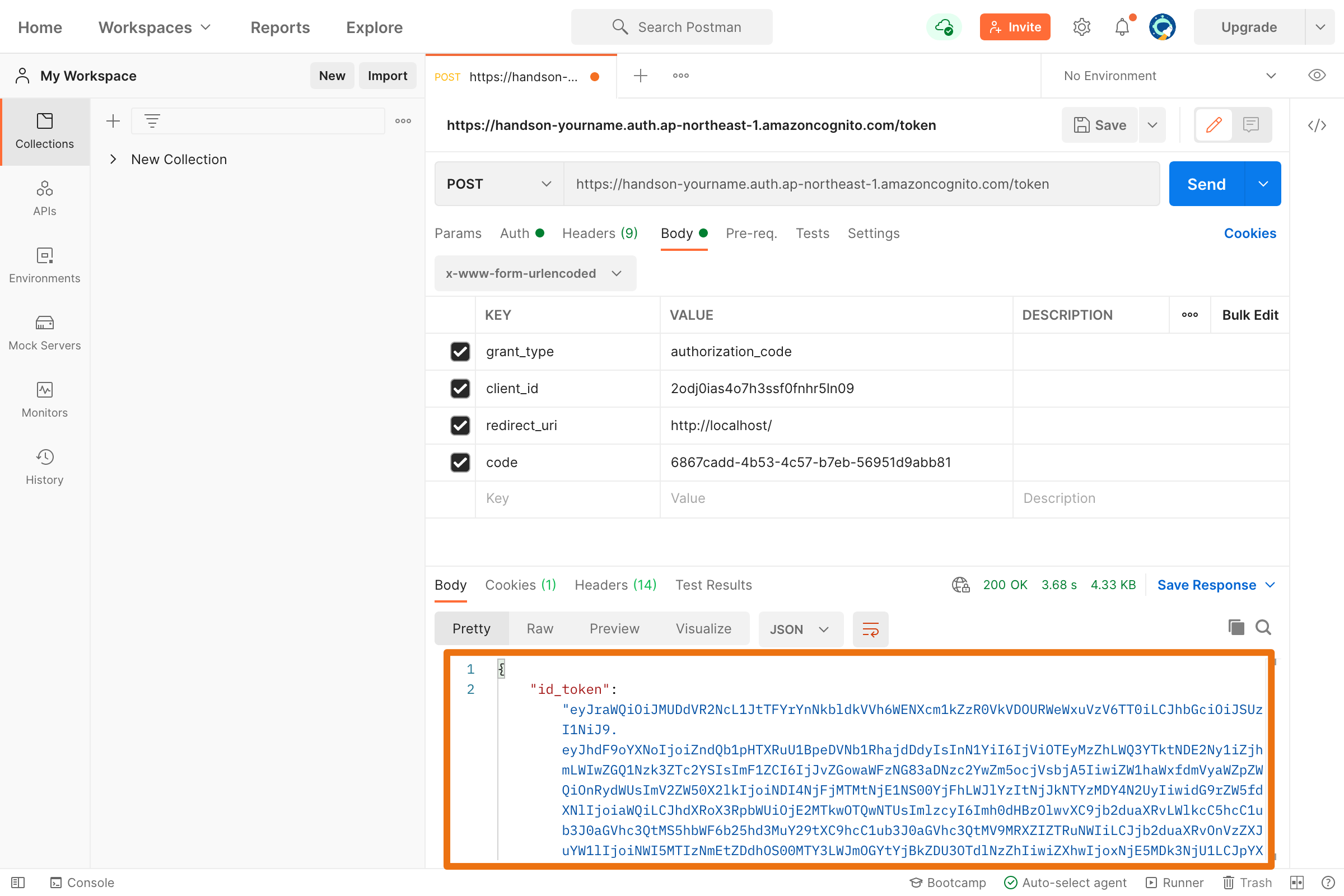Screen dimensions: 1344x896
Task: Open tab options ellipsis menu
Action: [x=680, y=76]
